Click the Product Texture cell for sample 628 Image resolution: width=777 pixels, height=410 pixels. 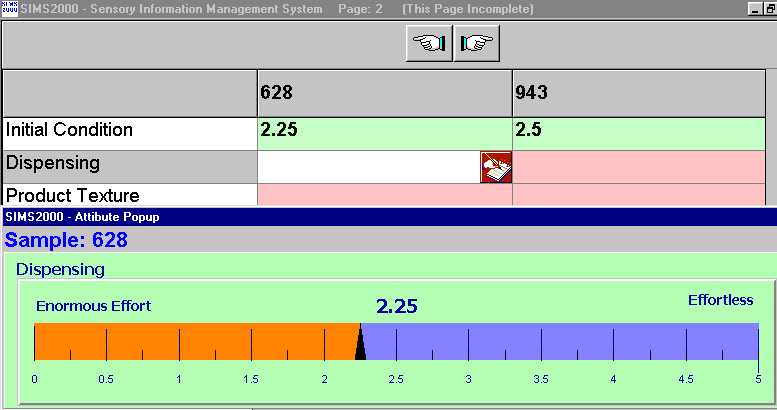click(384, 195)
